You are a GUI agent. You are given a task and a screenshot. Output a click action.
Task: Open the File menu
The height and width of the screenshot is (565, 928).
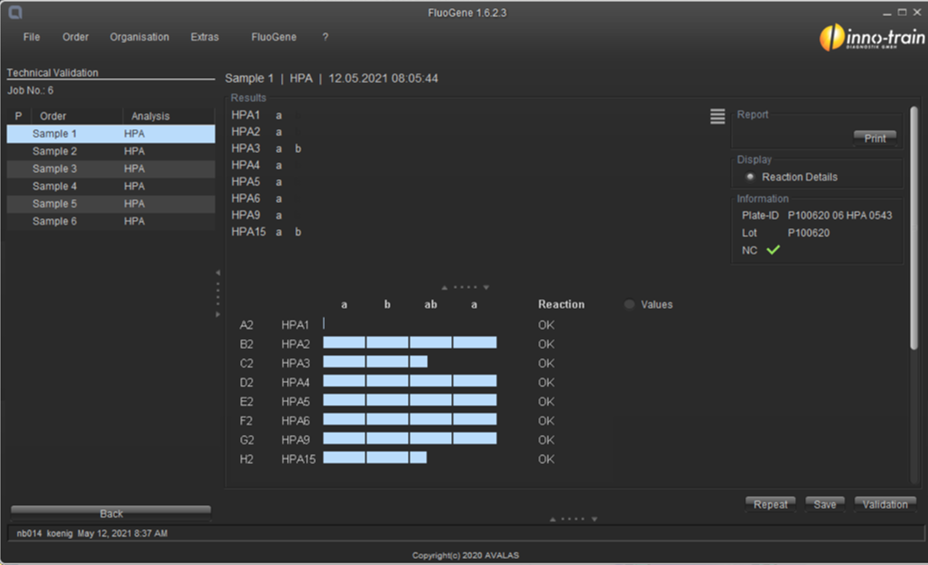pyautogui.click(x=31, y=37)
